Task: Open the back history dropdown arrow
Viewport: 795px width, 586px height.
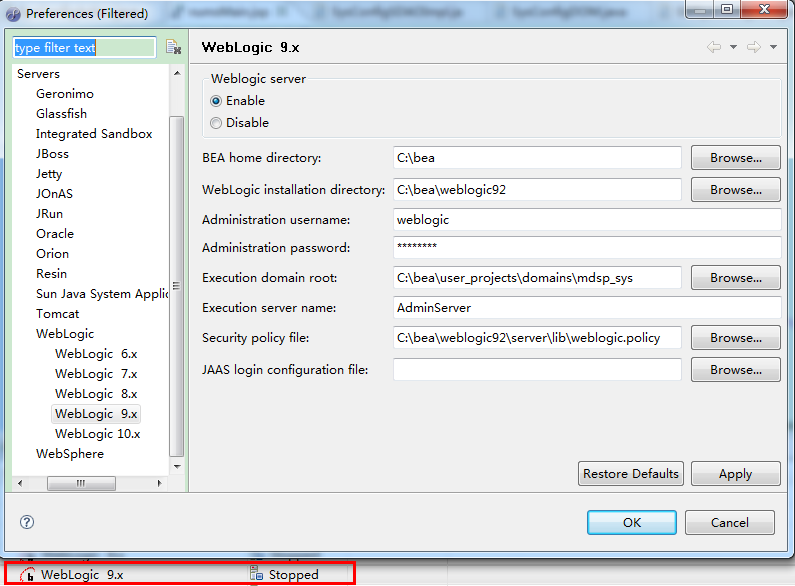Action: [733, 47]
